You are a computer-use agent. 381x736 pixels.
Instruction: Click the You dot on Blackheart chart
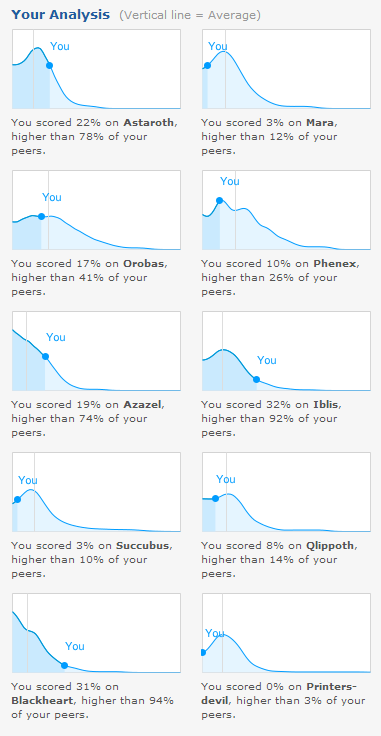[x=64, y=665]
